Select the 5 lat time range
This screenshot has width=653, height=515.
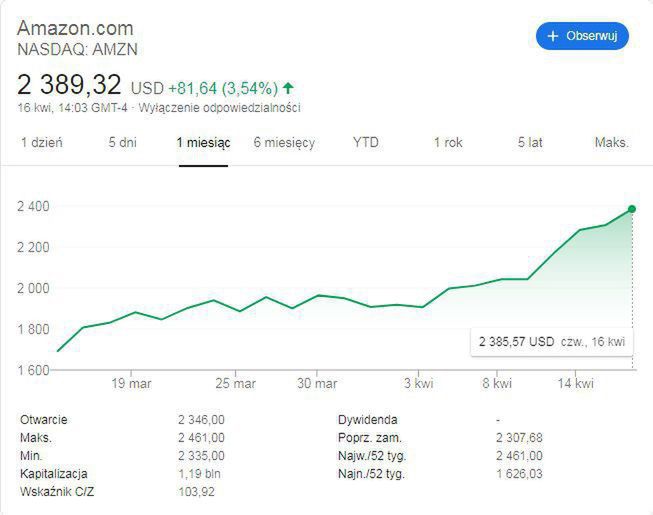click(530, 142)
